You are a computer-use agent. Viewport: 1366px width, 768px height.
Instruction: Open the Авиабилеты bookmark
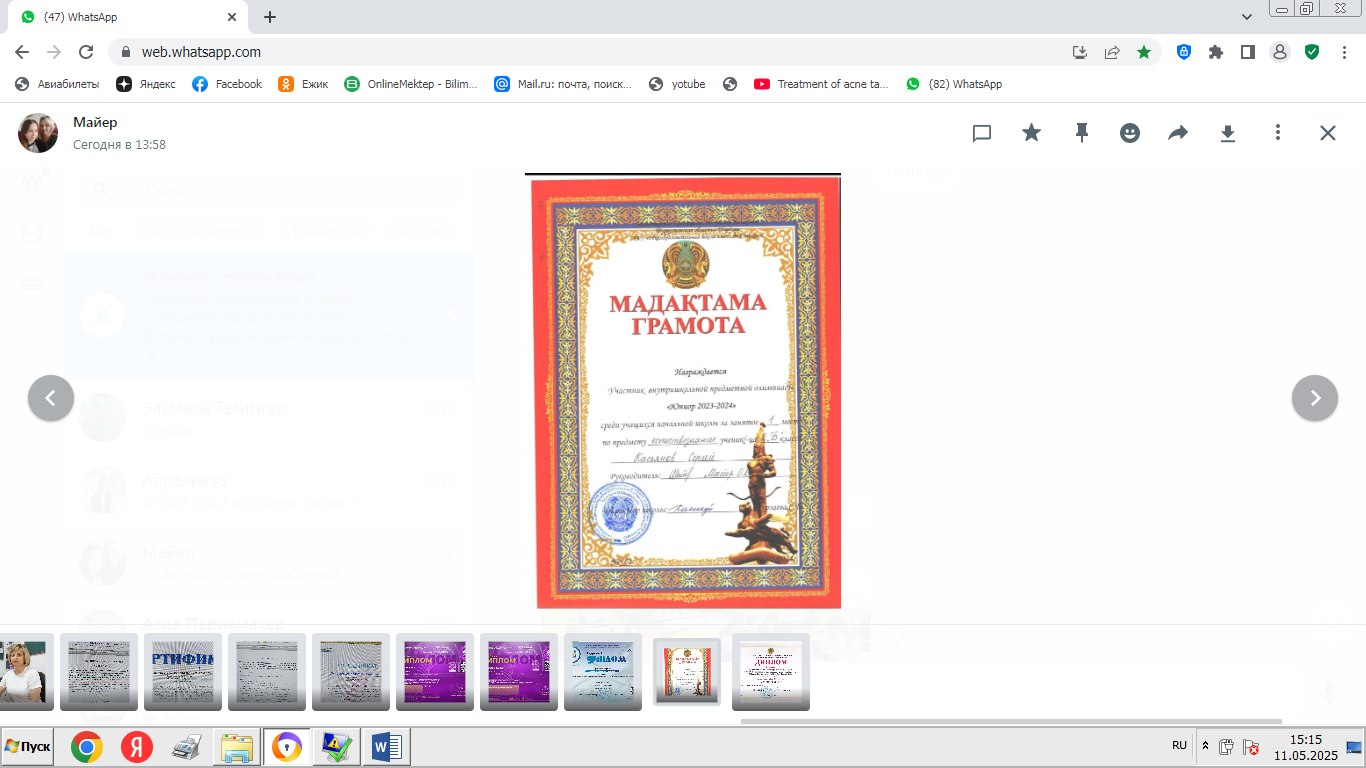(57, 84)
